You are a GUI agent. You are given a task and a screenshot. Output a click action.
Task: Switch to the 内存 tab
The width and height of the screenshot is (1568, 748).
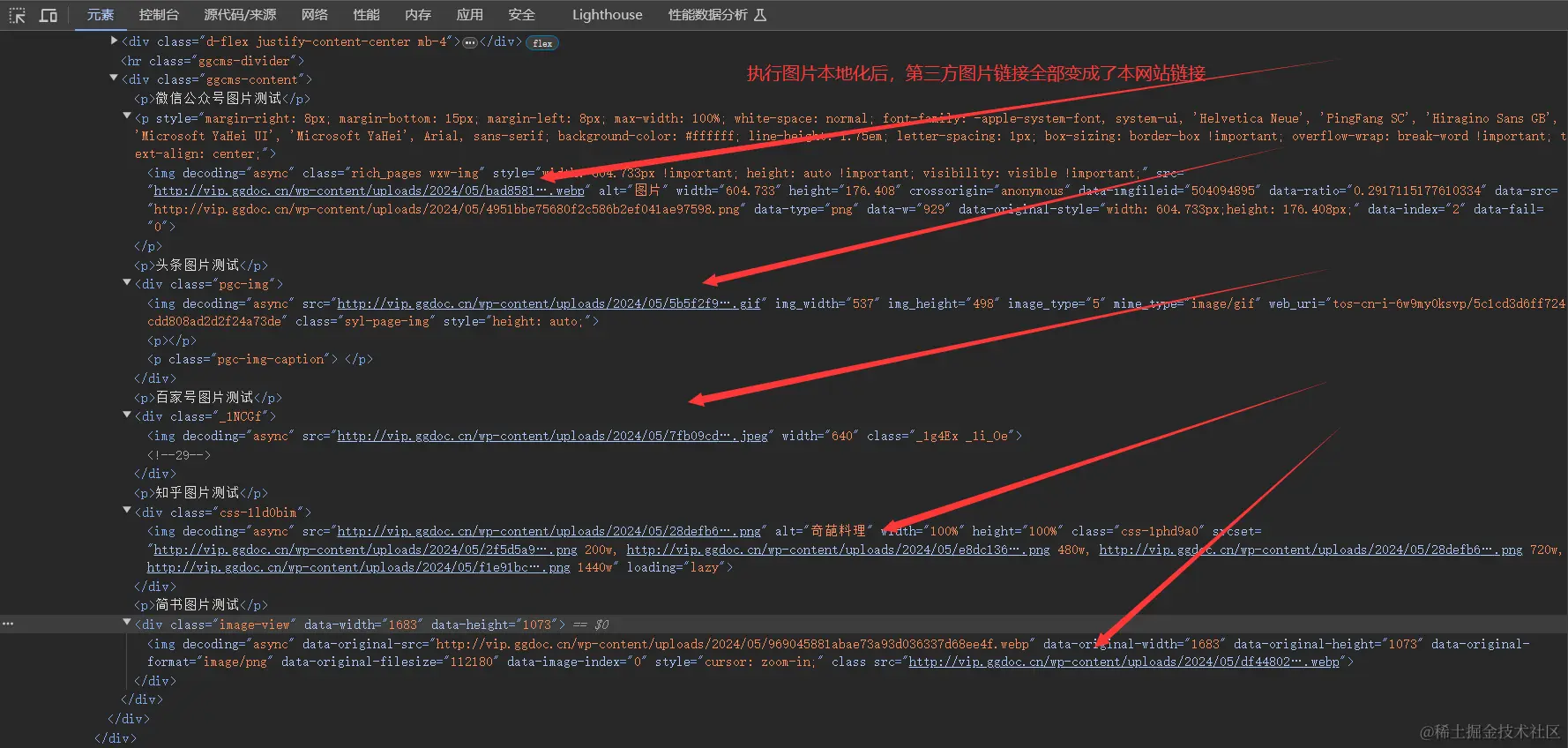tap(418, 15)
